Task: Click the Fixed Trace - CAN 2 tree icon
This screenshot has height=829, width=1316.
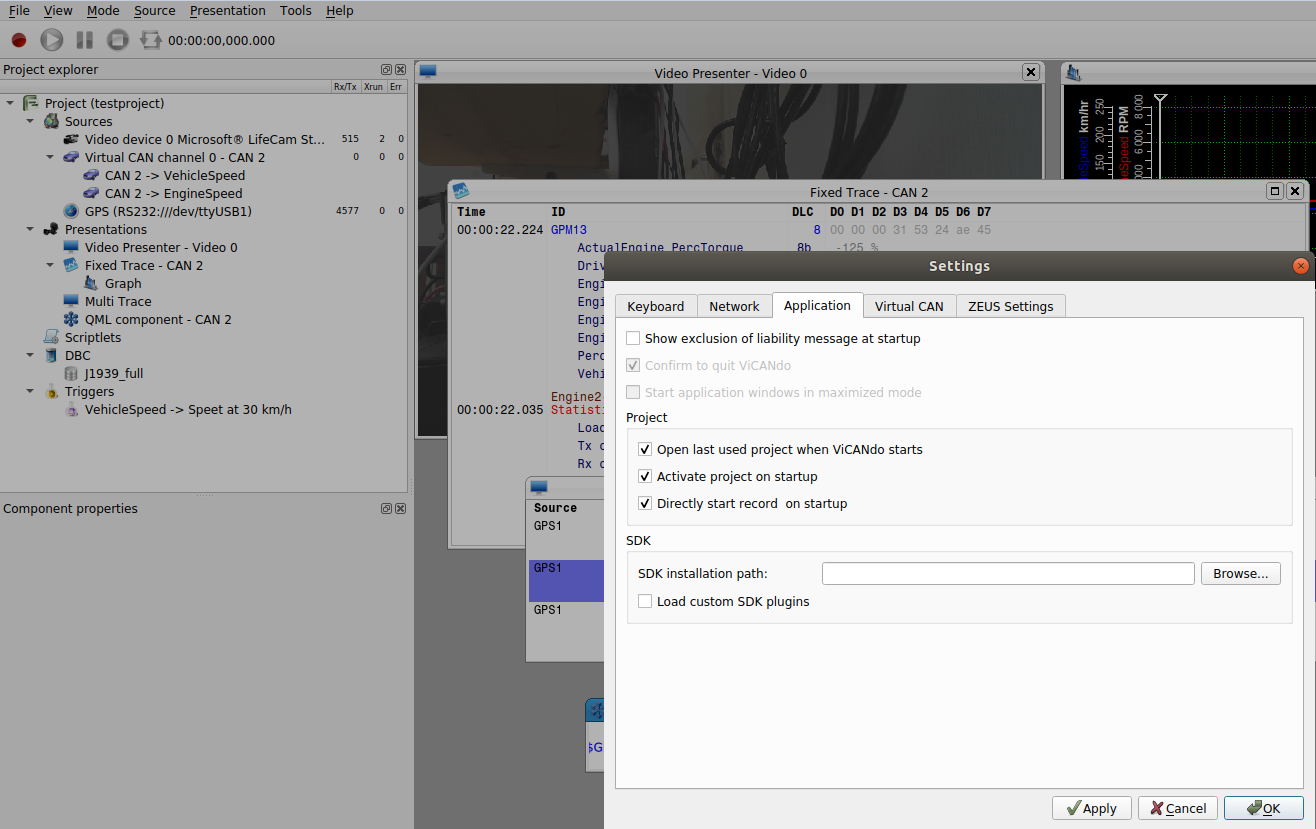Action: [71, 266]
